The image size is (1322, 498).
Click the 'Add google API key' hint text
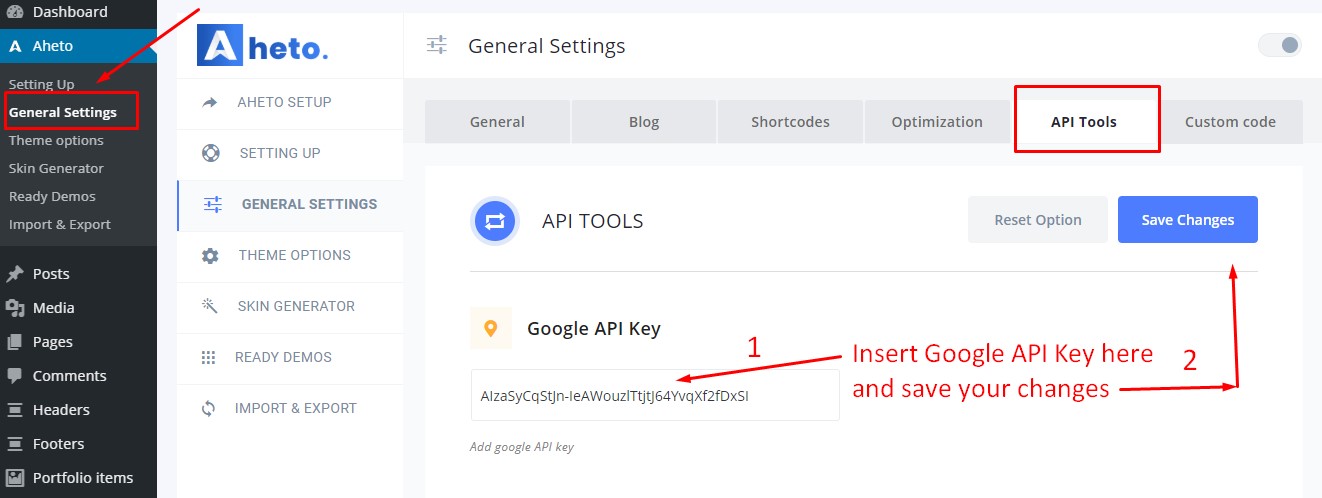click(x=522, y=447)
